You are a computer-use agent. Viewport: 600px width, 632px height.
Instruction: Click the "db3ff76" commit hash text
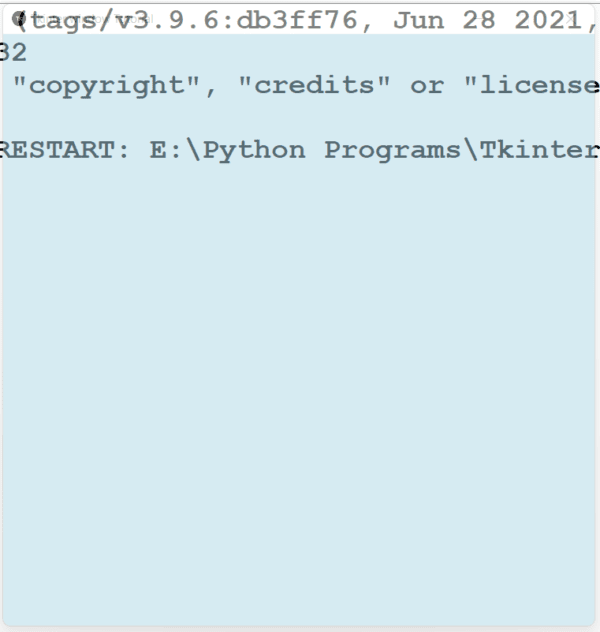click(x=297, y=20)
